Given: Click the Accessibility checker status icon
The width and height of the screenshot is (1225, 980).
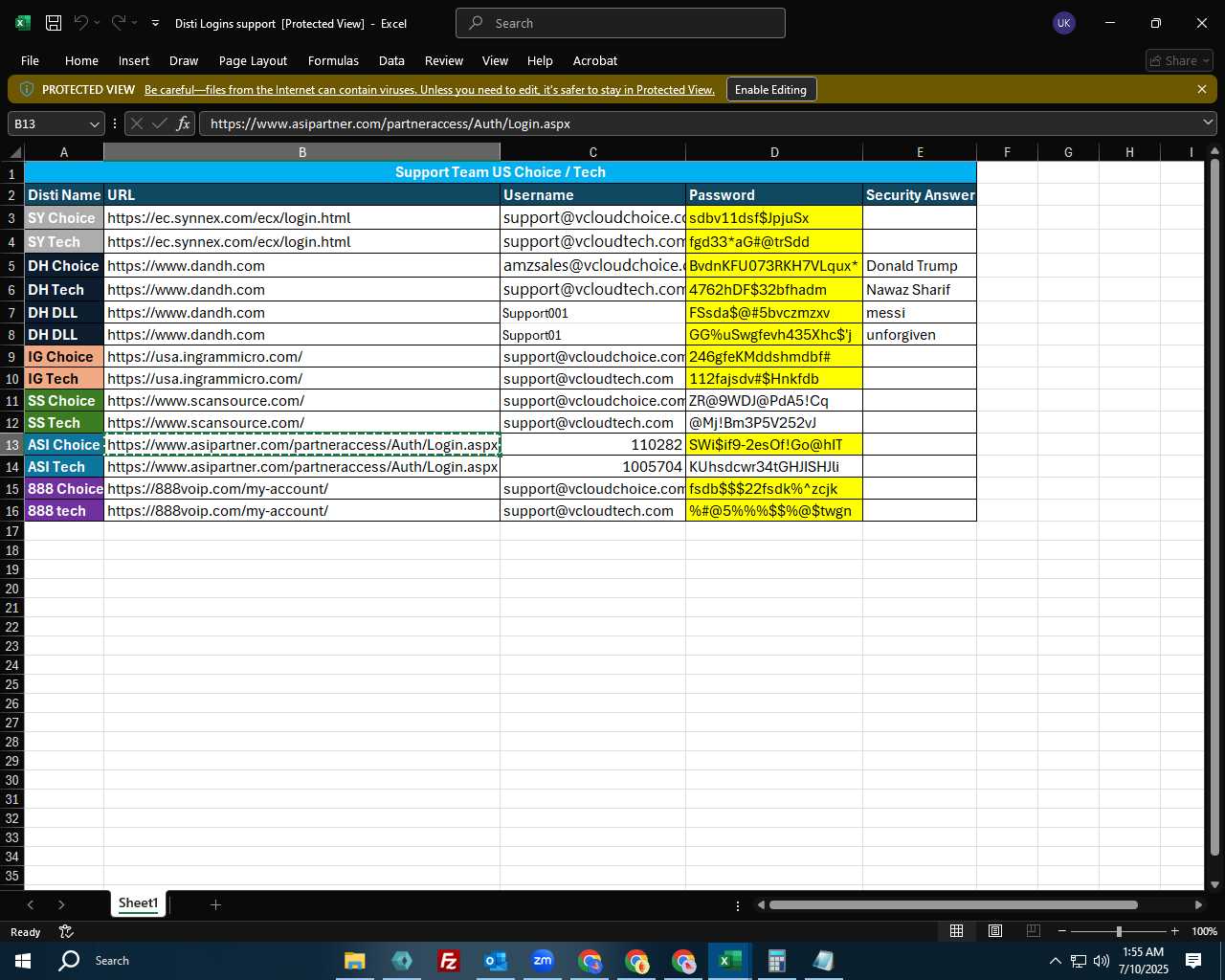Looking at the screenshot, I should pos(66,931).
